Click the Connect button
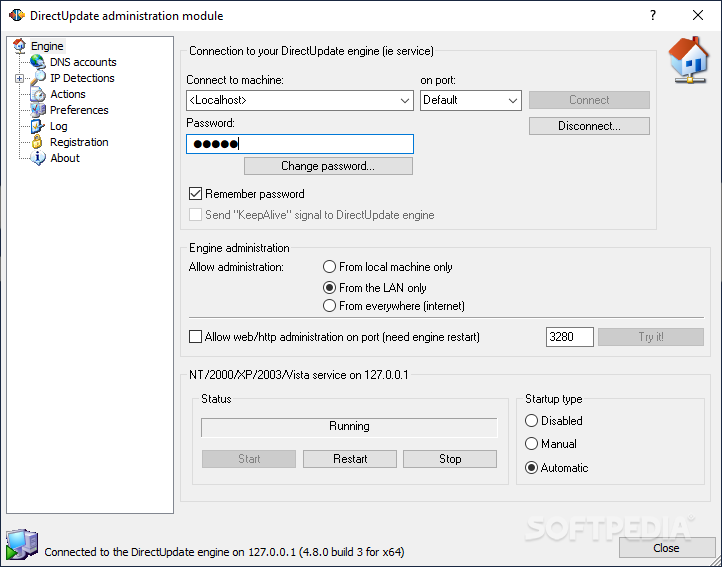Image resolution: width=722 pixels, height=567 pixels. 589,100
